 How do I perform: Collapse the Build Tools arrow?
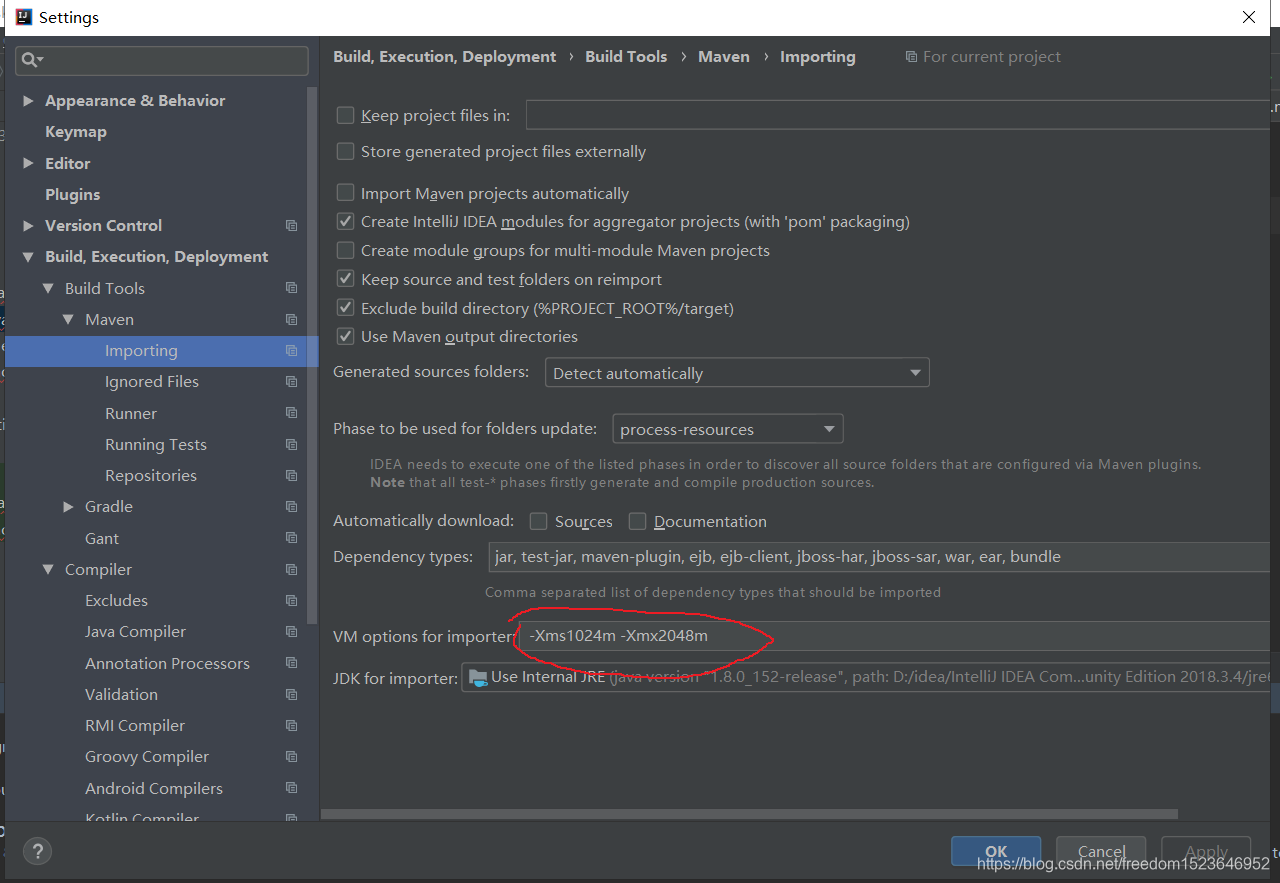tap(48, 288)
